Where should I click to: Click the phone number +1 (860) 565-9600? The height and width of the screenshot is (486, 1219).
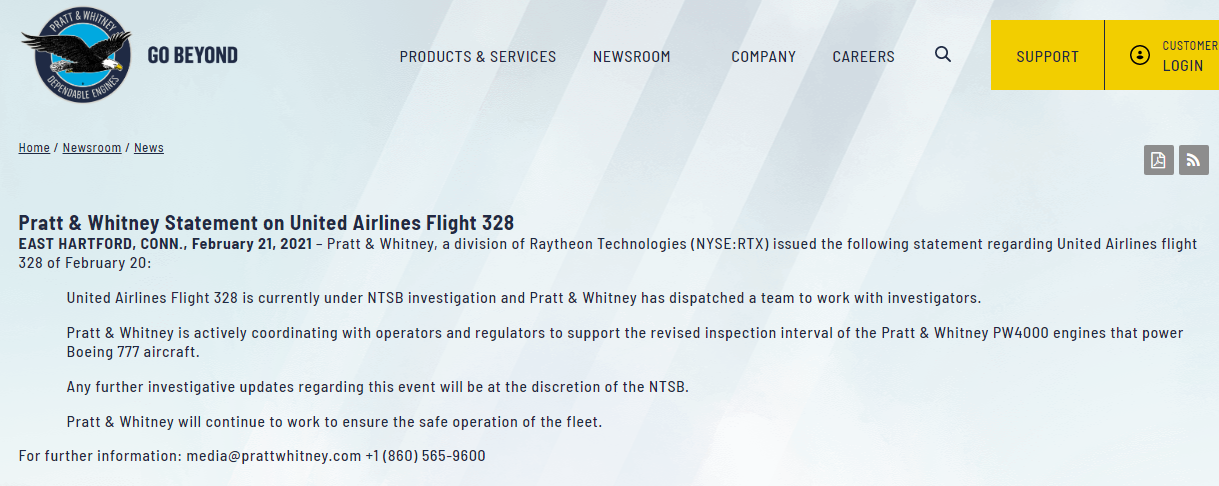(x=425, y=456)
